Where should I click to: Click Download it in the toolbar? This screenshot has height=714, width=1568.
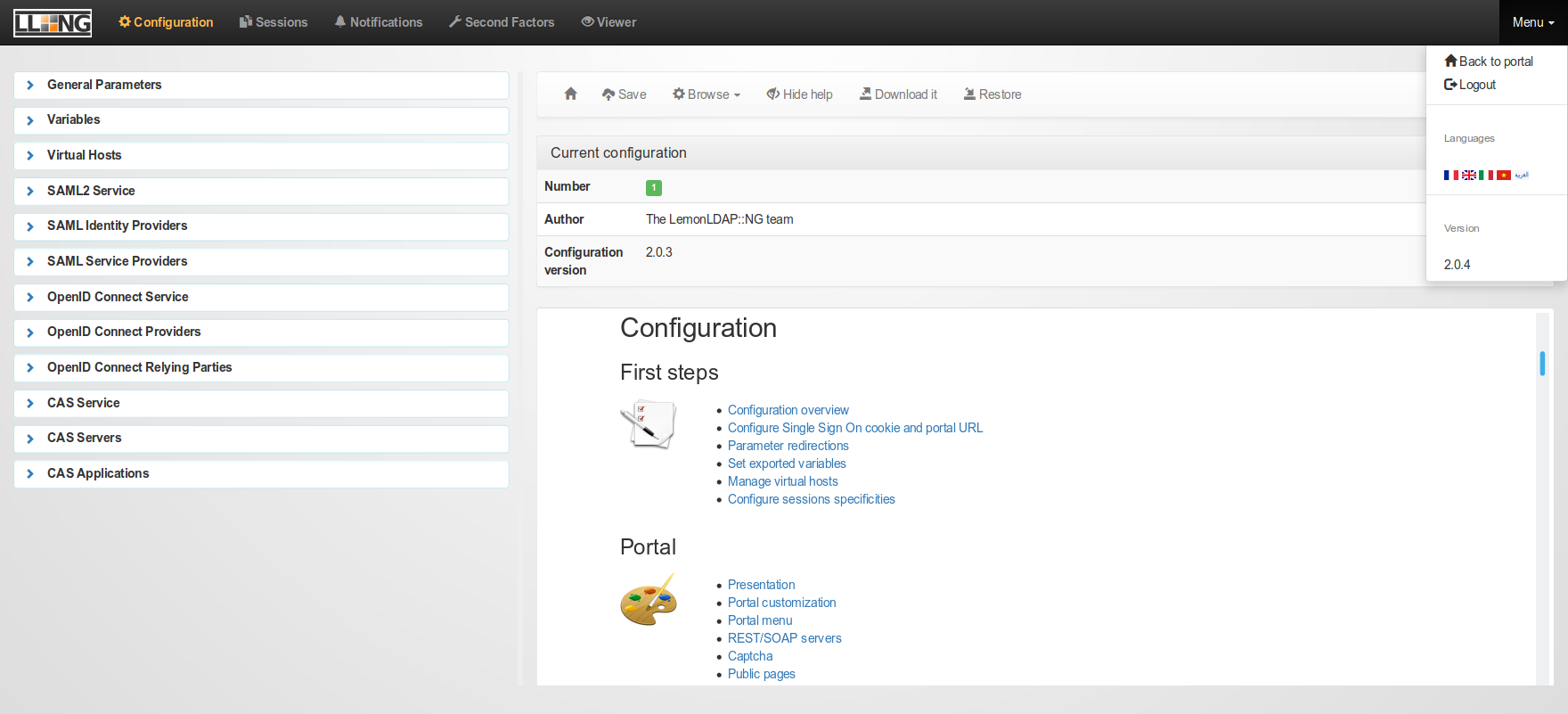click(898, 94)
